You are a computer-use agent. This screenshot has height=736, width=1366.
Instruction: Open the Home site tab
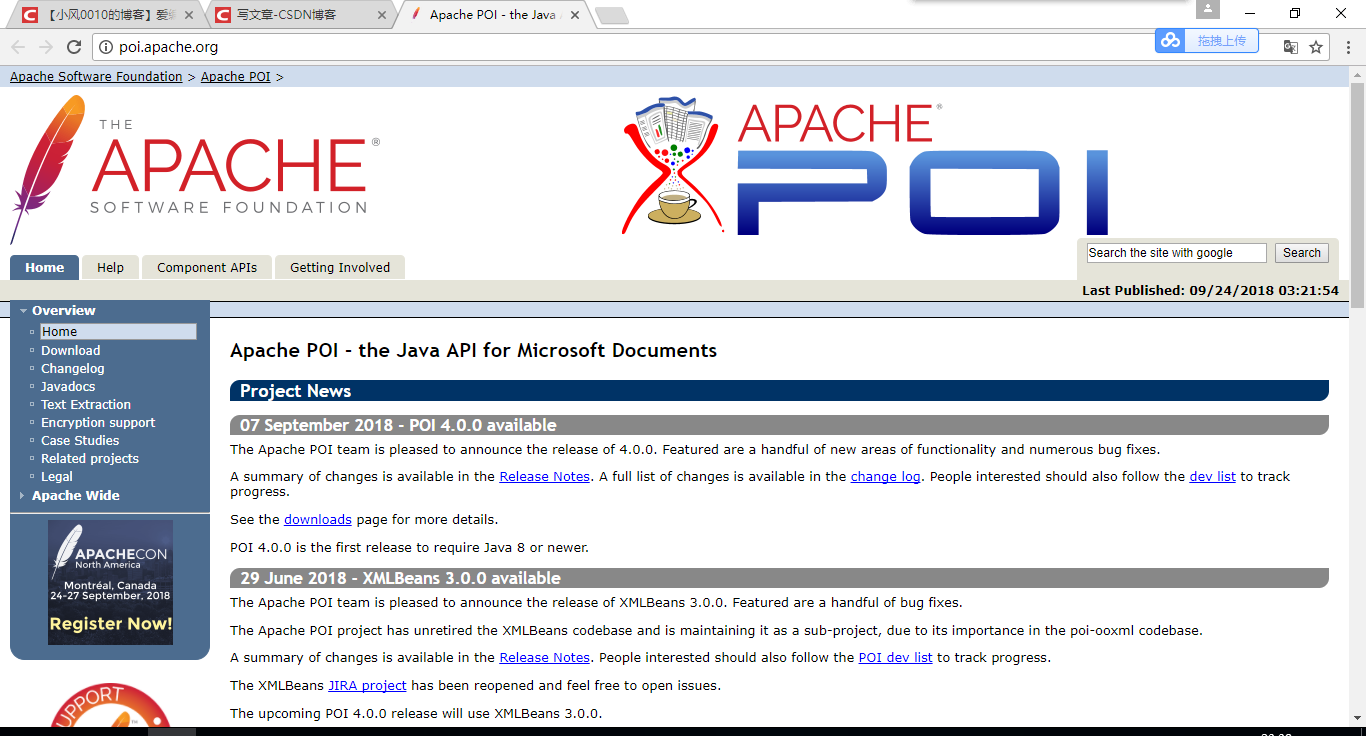click(x=44, y=267)
